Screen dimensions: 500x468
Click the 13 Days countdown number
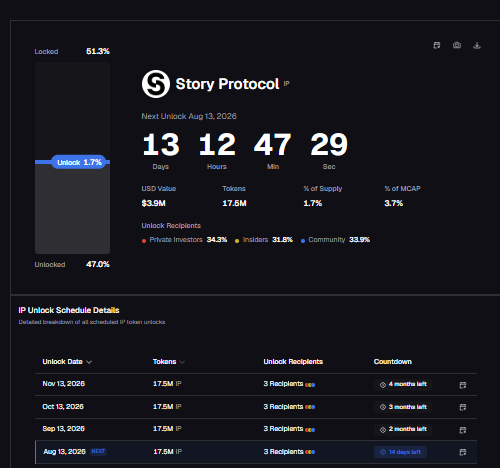click(x=161, y=144)
